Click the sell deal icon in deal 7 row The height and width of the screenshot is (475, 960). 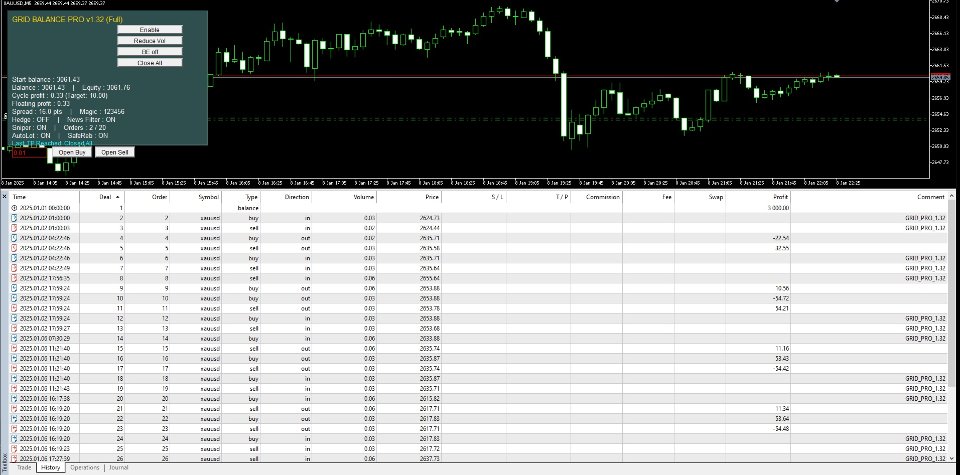[x=15, y=268]
